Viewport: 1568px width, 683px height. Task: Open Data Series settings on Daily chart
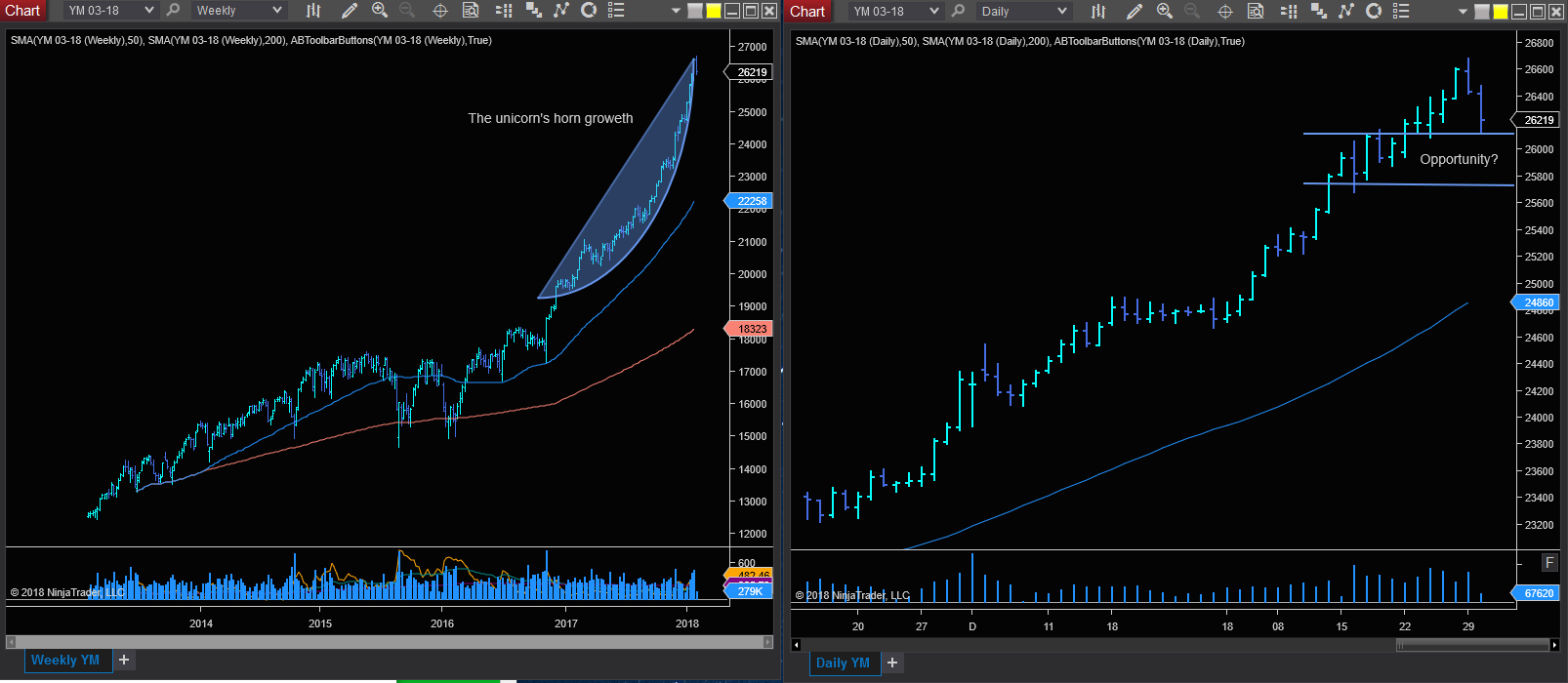click(x=1318, y=11)
